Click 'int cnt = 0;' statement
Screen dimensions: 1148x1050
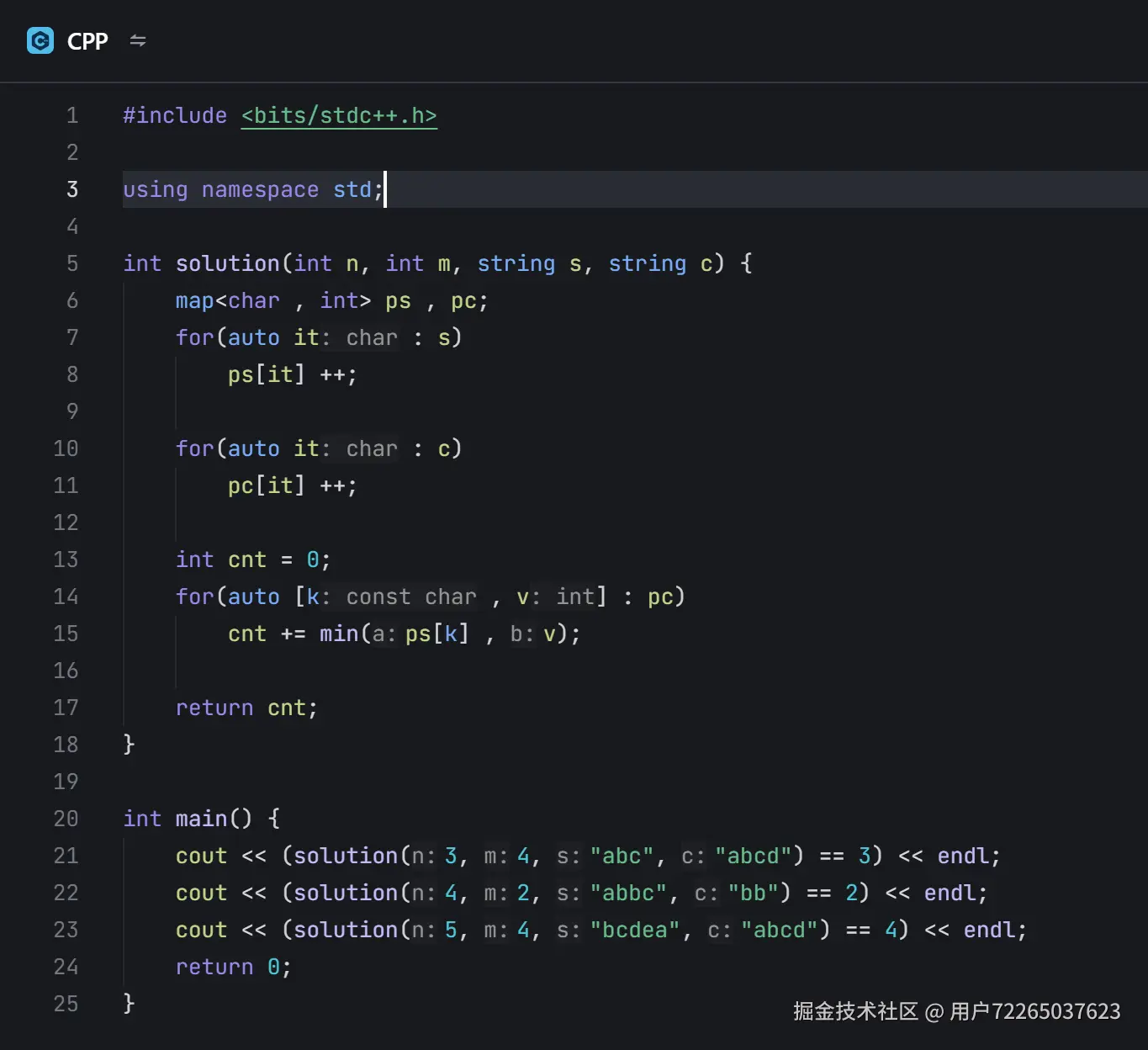[x=253, y=559]
